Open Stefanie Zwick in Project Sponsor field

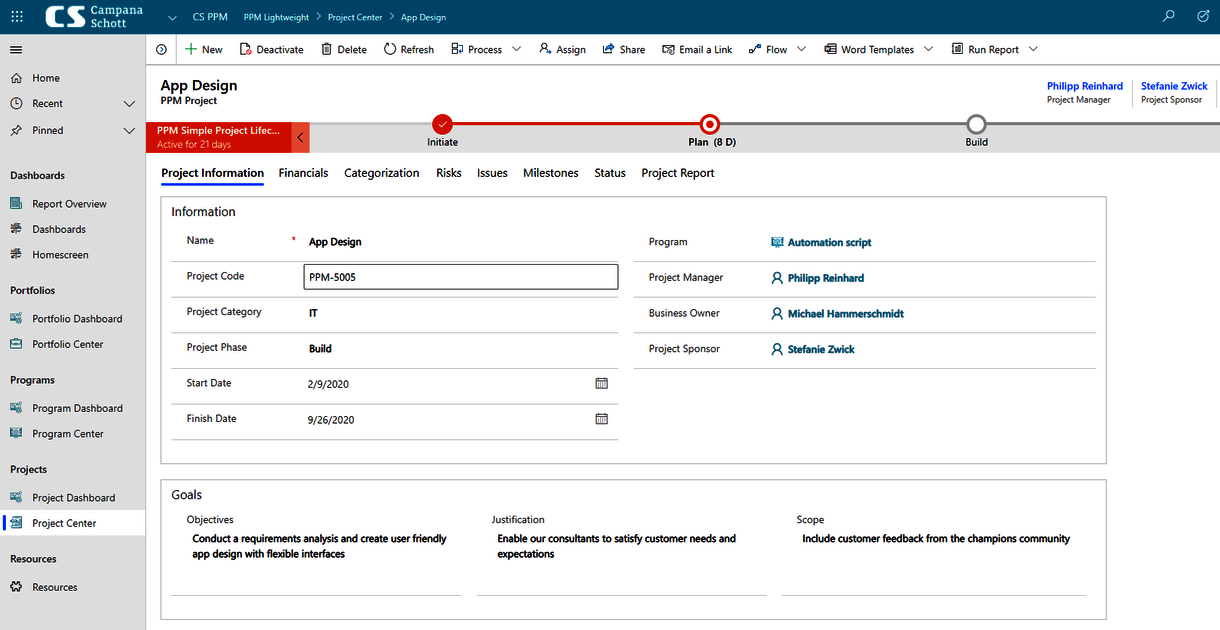click(x=821, y=349)
